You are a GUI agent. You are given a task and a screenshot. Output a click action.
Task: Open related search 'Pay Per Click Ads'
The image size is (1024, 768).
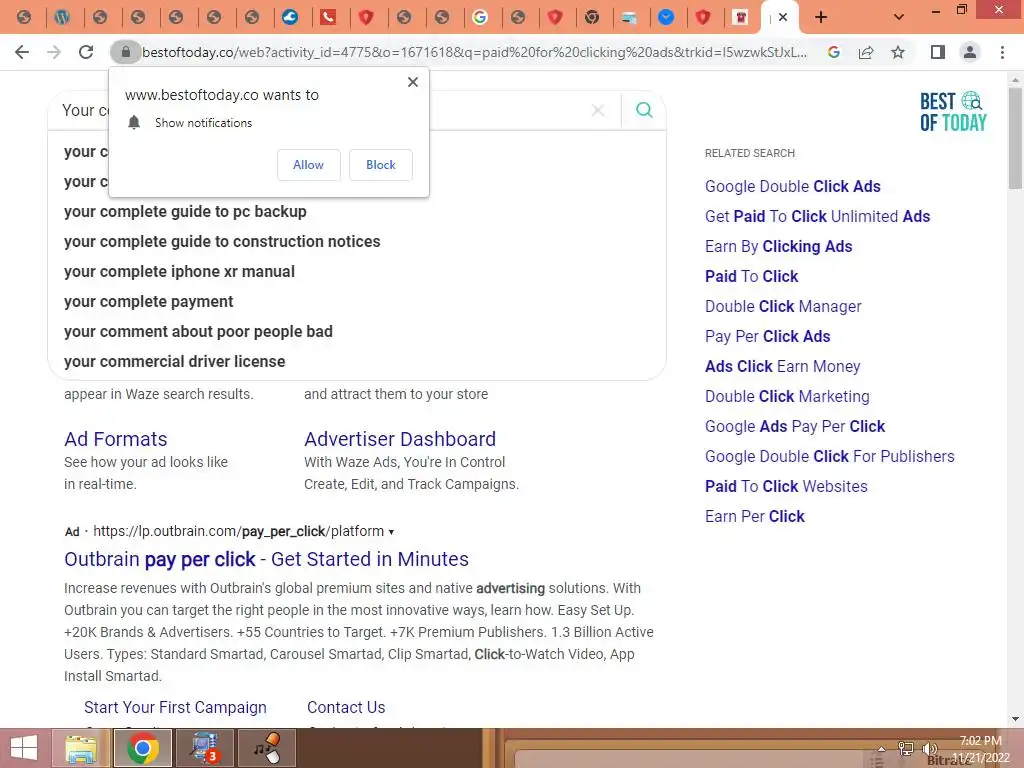click(x=768, y=336)
